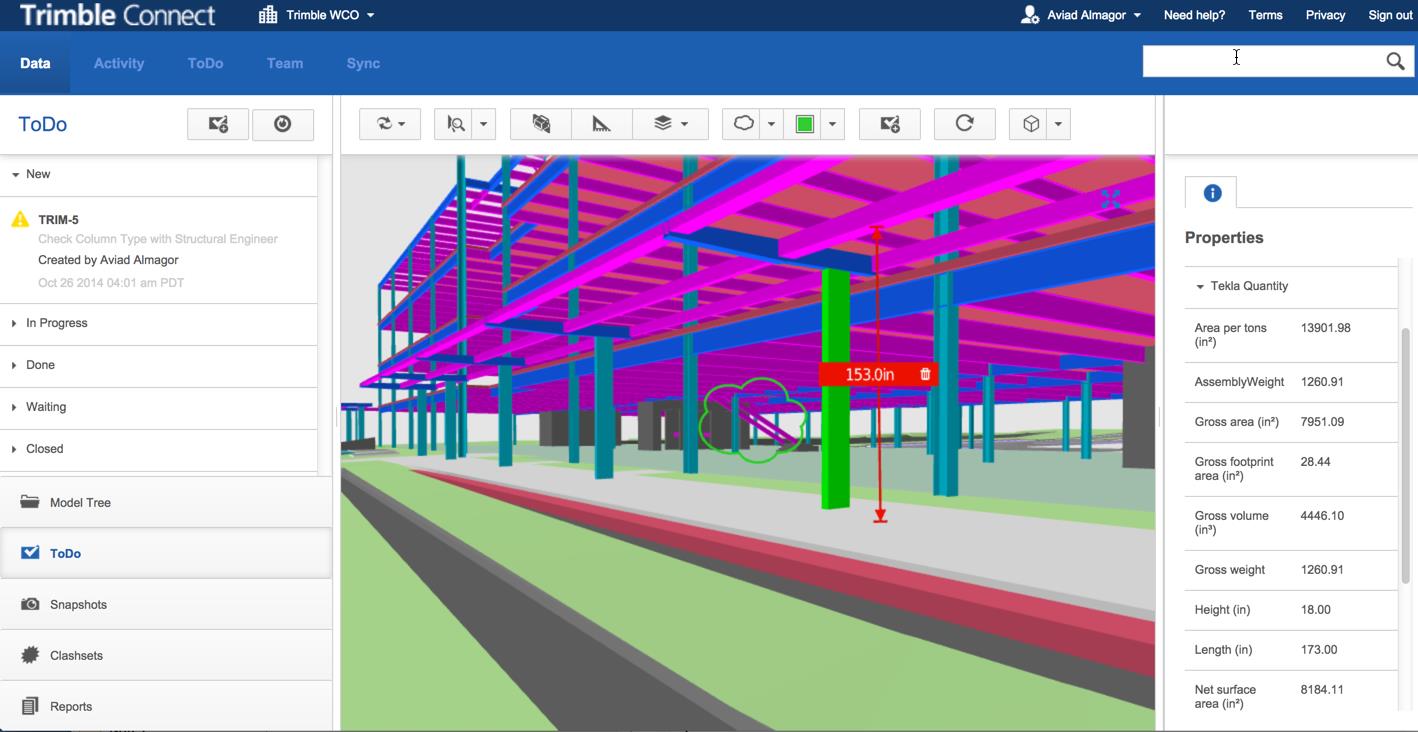Collapse the Tekla Quantity properties group
Screen dimensions: 1418x732
tap(1200, 286)
